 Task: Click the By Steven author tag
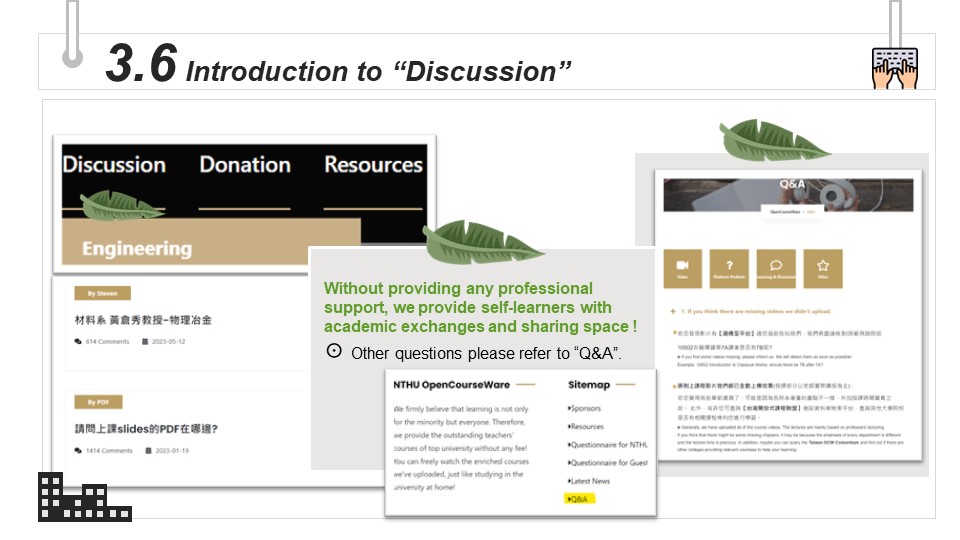click(x=102, y=293)
